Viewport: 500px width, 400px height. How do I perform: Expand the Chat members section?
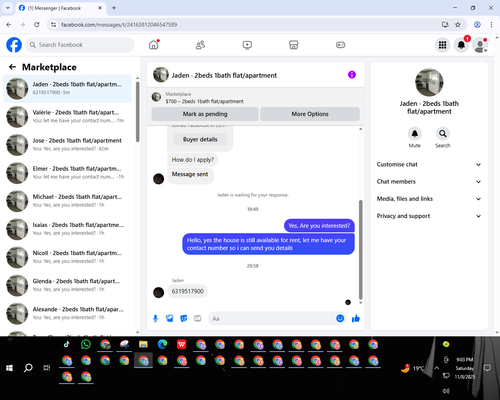point(429,182)
